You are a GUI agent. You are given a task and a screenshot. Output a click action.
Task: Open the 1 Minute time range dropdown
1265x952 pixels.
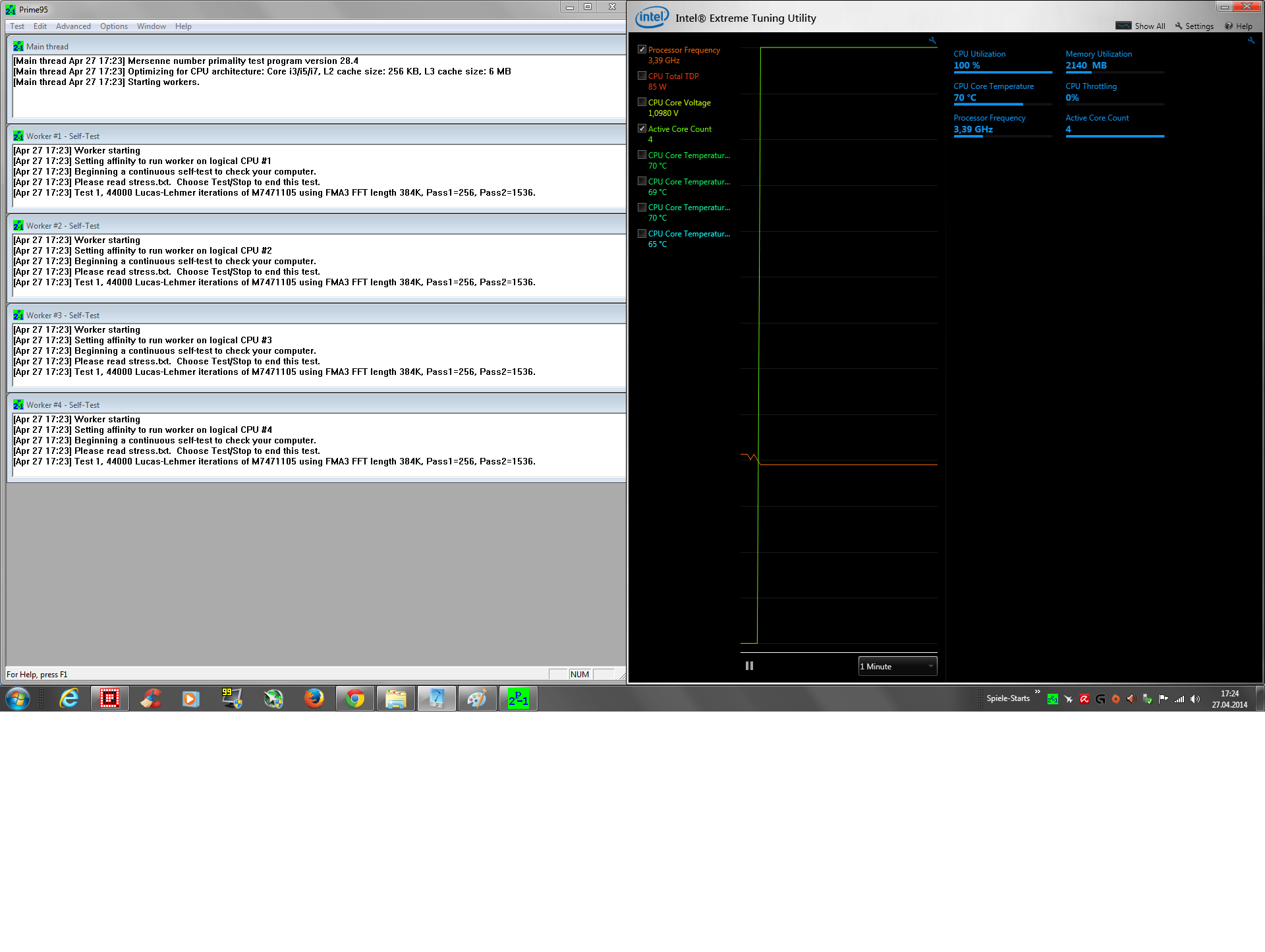point(897,666)
